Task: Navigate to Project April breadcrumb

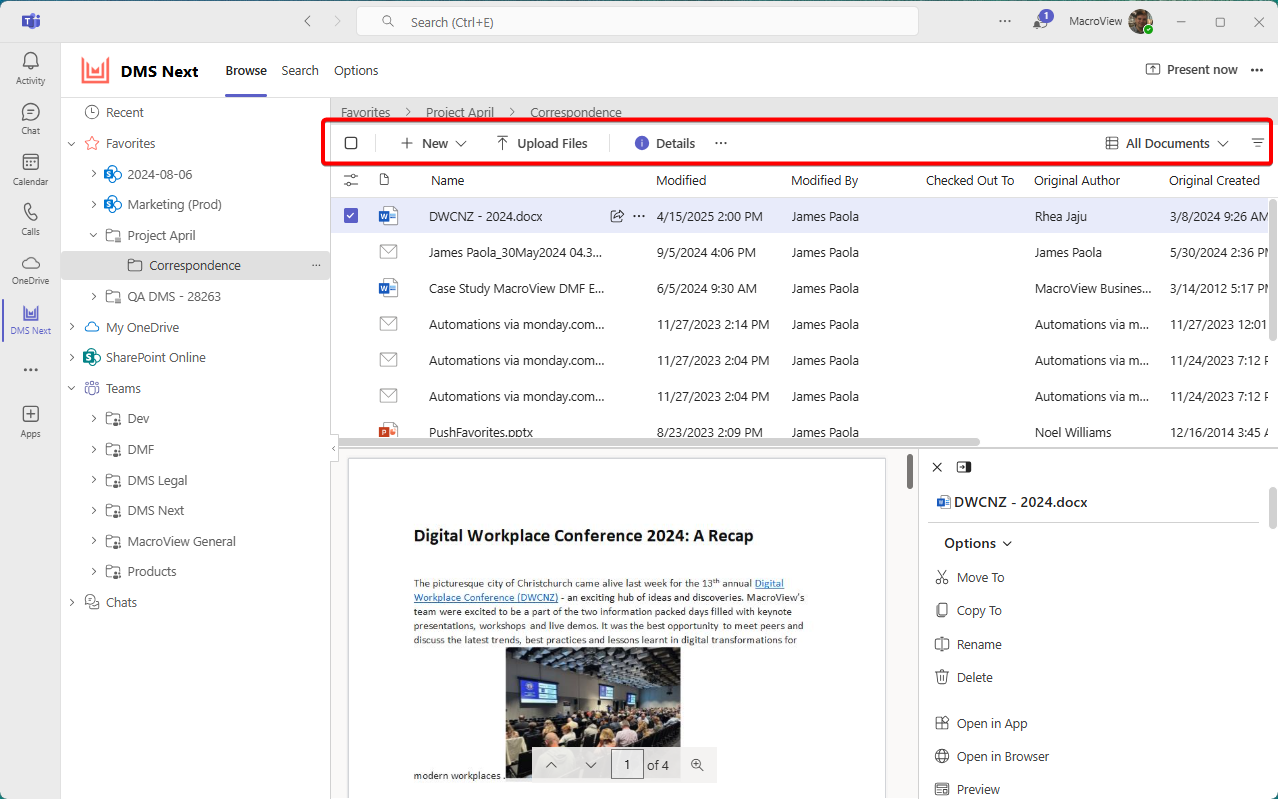Action: point(461,113)
